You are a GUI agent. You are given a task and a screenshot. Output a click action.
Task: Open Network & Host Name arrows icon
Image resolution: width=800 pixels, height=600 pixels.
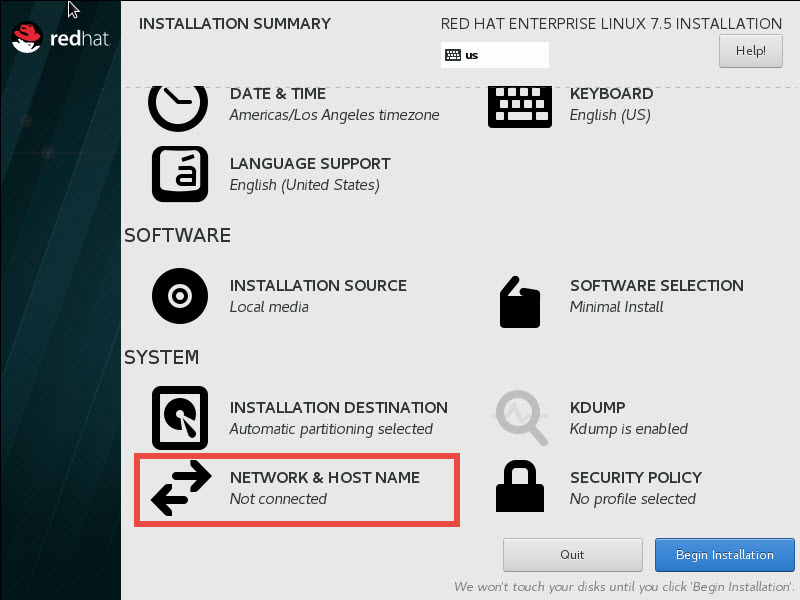(x=180, y=488)
